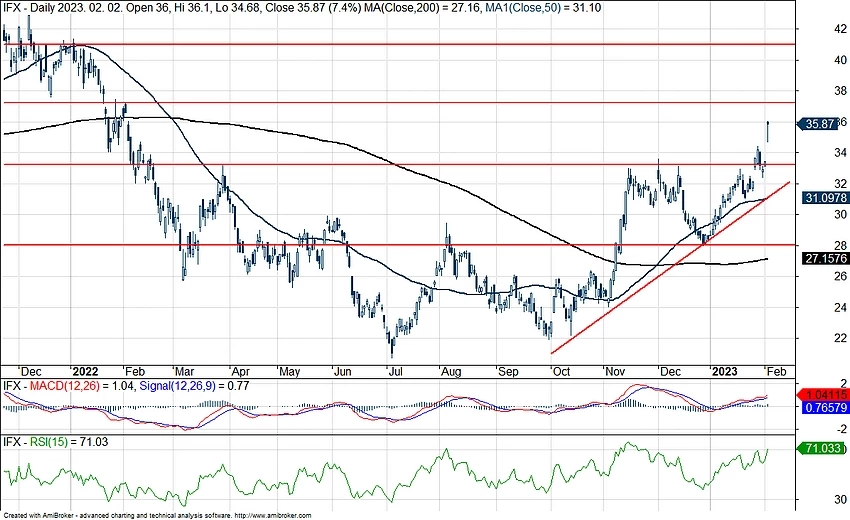
Task: Click the 2023 year label on time axis
Action: pyautogui.click(x=724, y=371)
